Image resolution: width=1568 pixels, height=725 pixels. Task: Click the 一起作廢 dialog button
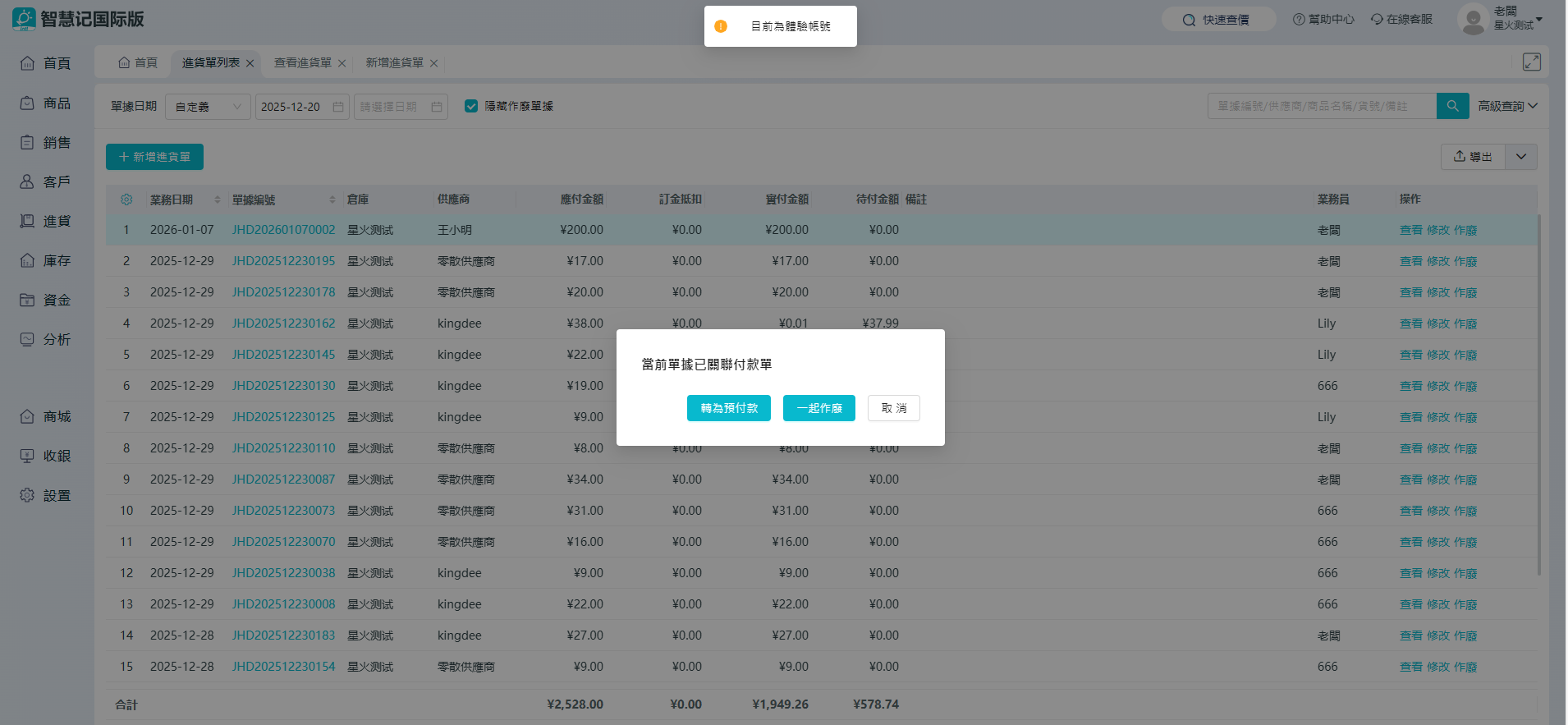tap(818, 408)
